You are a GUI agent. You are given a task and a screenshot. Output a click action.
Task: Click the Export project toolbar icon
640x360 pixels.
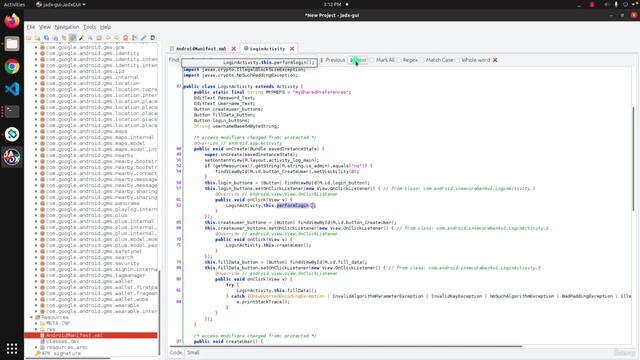55,38
